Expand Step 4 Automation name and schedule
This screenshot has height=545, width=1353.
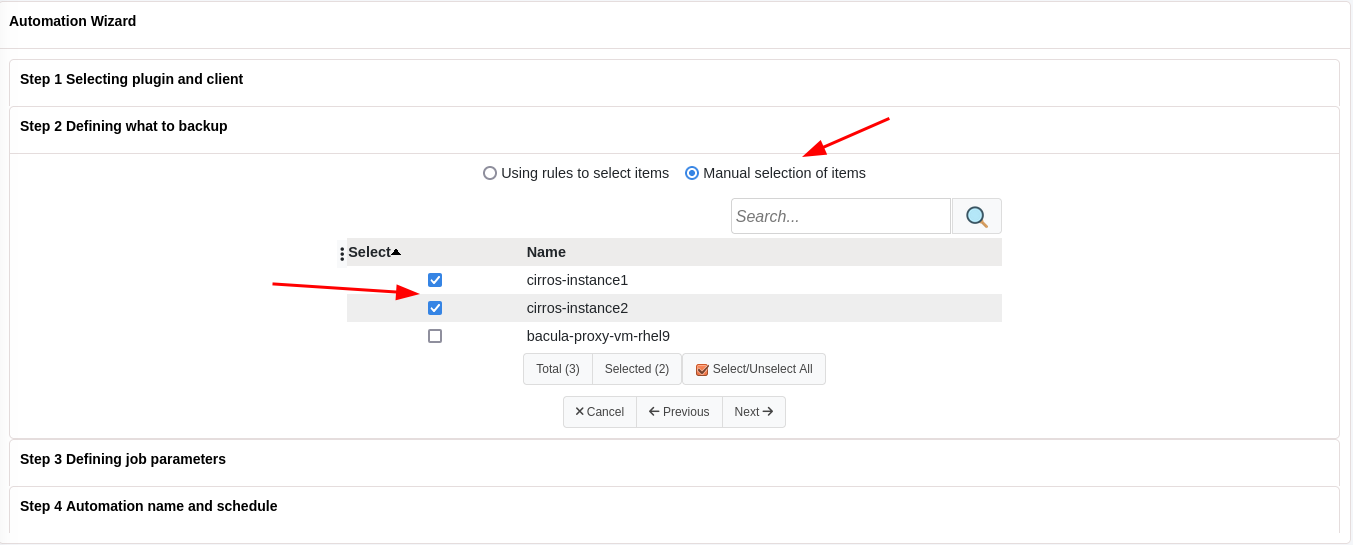coord(148,506)
